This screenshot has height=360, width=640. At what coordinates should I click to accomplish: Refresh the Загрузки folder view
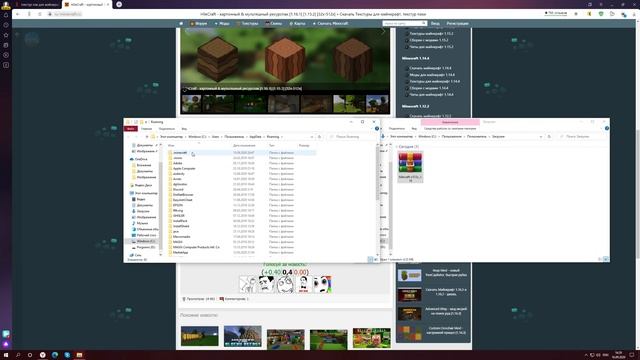tap(549, 136)
